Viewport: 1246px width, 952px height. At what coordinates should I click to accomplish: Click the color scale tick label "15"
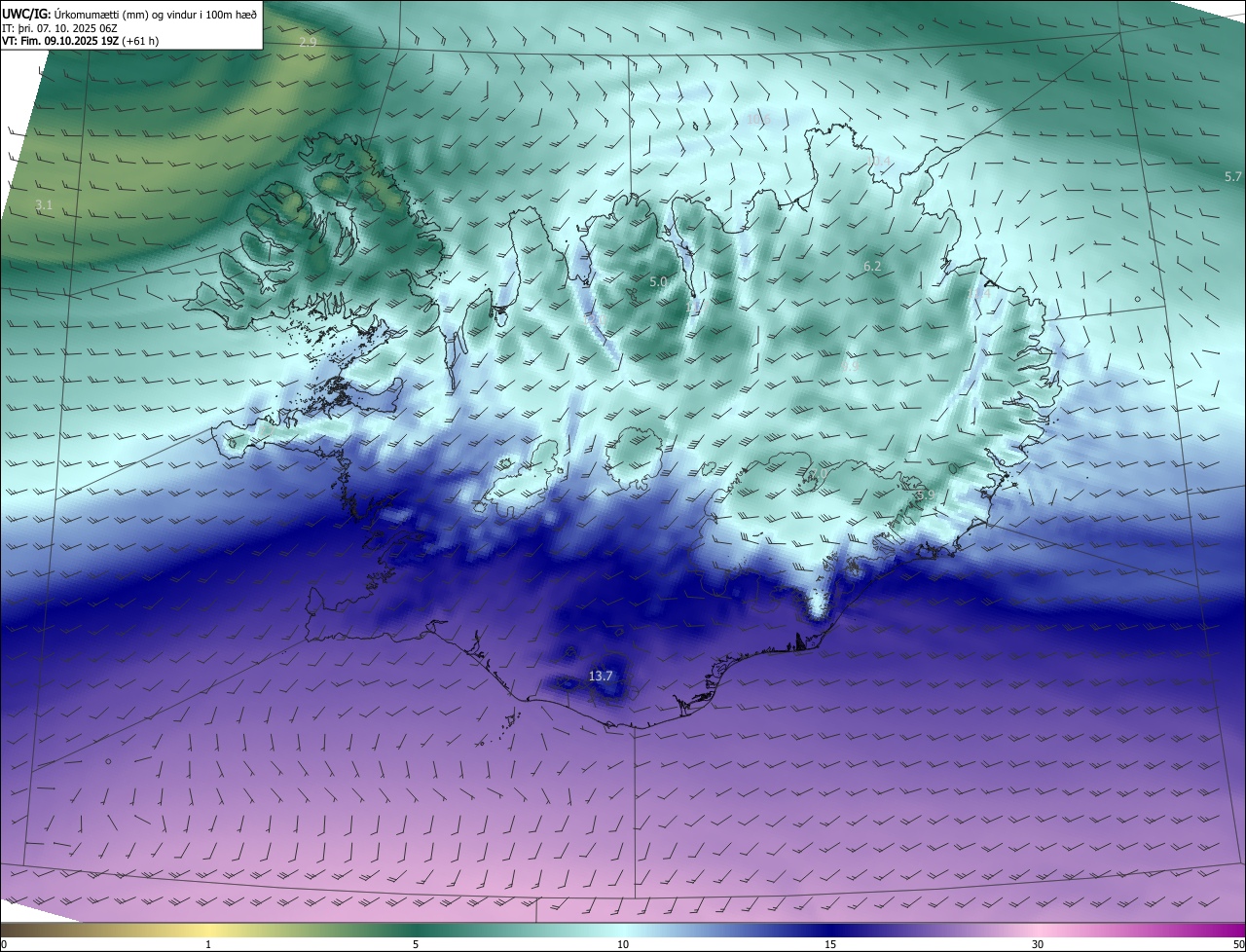coord(830,944)
